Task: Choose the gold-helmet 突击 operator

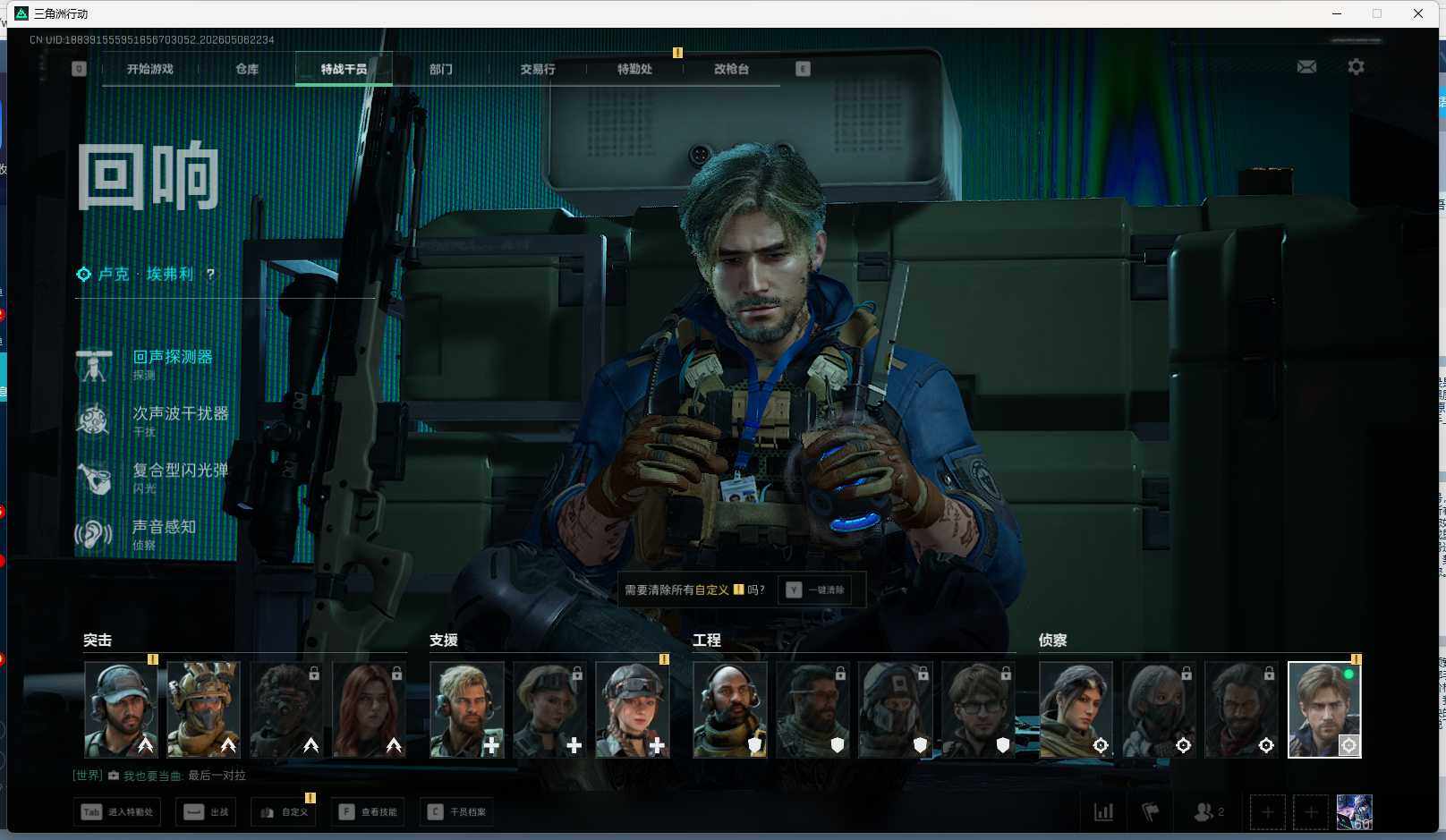Action: 203,709
